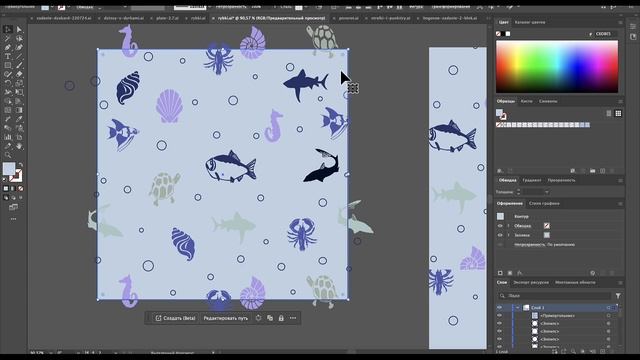
Task: Hide the Слой 1 layer
Action: pos(499,308)
